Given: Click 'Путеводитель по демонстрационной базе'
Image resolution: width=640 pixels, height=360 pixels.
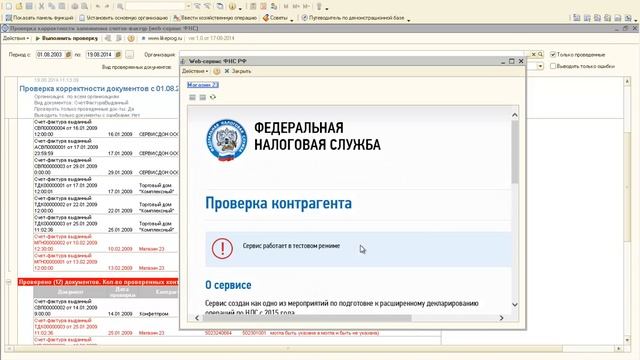Looking at the screenshot, I should 353,18.
